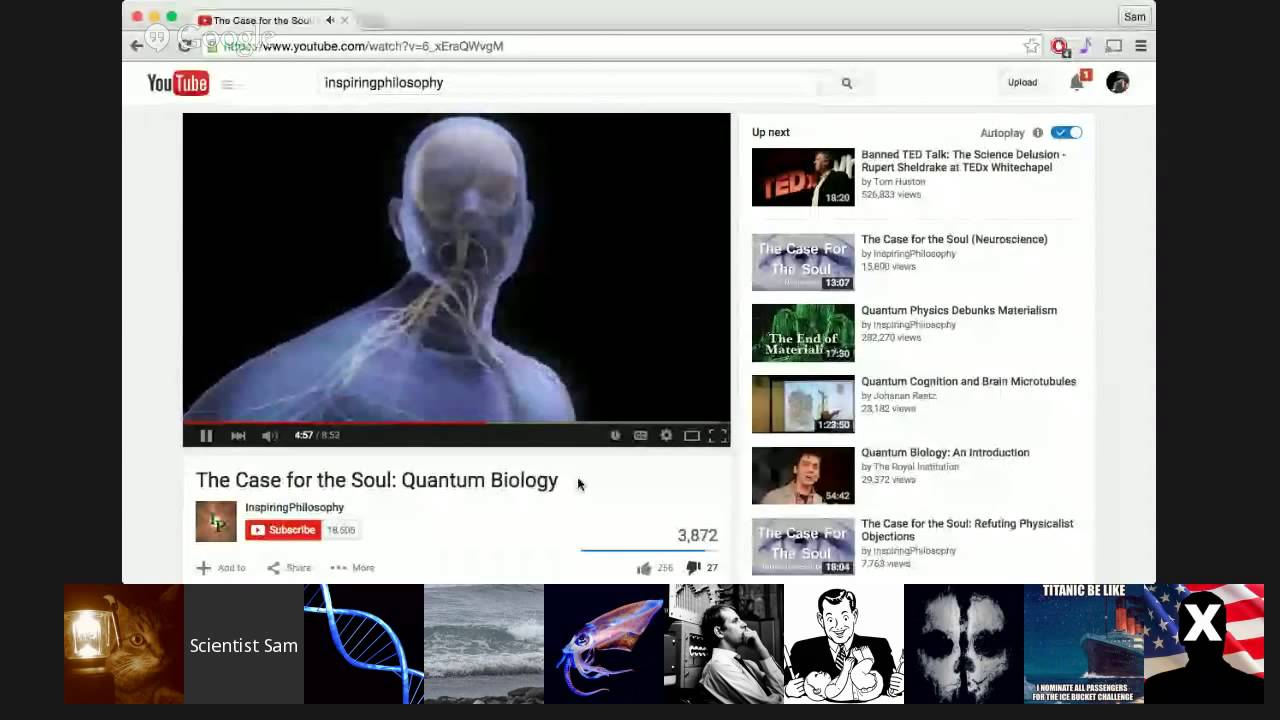
Task: Open Quantum Physics Debunks Materialism video
Action: [x=959, y=310]
